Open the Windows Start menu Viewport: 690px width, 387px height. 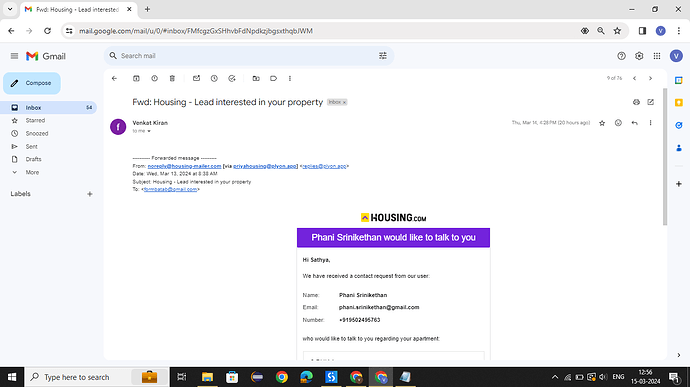[x=12, y=377]
